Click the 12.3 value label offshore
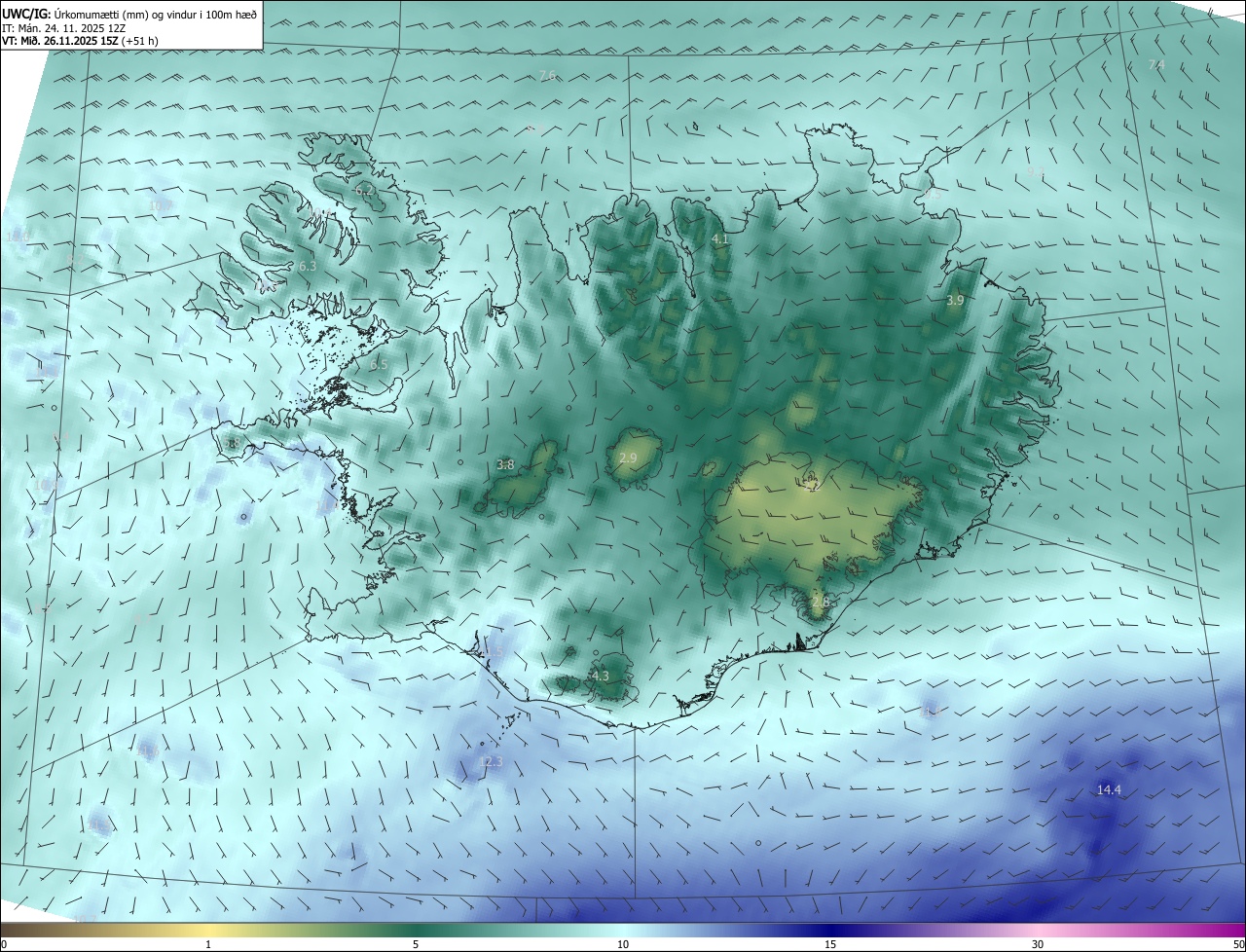 click(491, 761)
